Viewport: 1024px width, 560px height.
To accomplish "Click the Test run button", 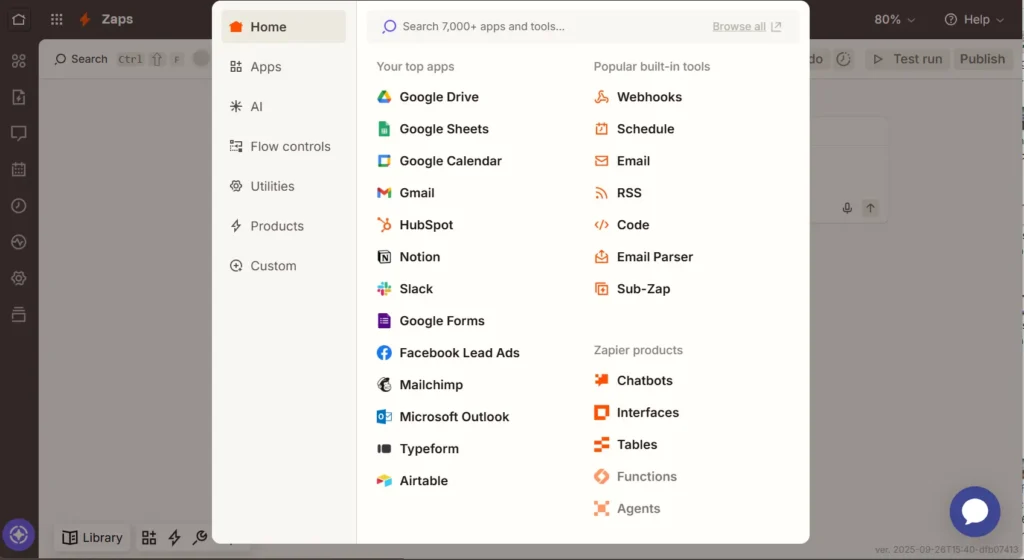I will tap(908, 59).
